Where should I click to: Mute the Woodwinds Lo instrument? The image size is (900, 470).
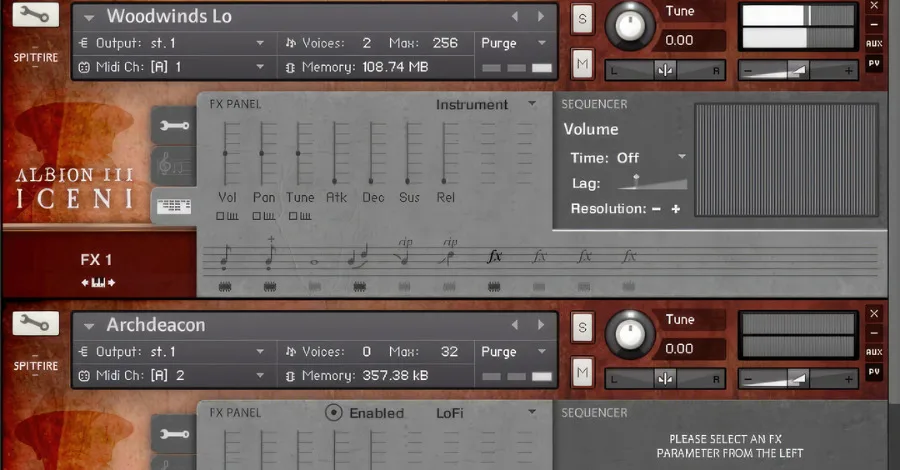(x=583, y=64)
